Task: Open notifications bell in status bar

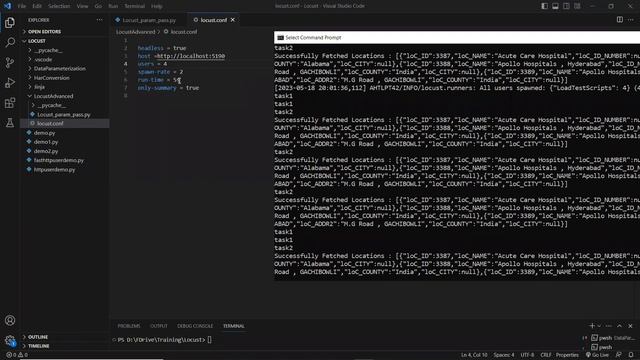Action: click(631, 355)
